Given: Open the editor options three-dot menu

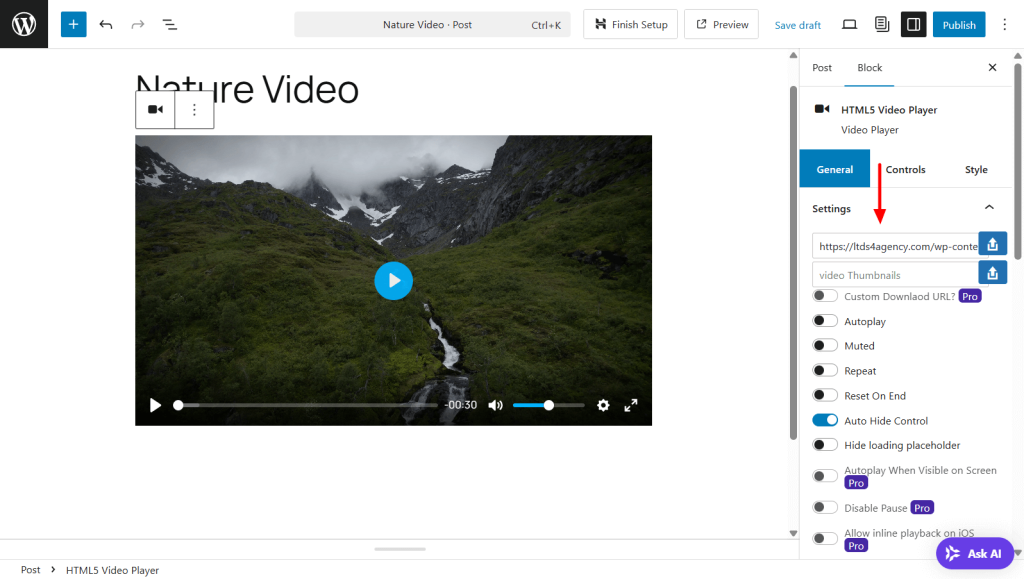Looking at the screenshot, I should 1004,24.
